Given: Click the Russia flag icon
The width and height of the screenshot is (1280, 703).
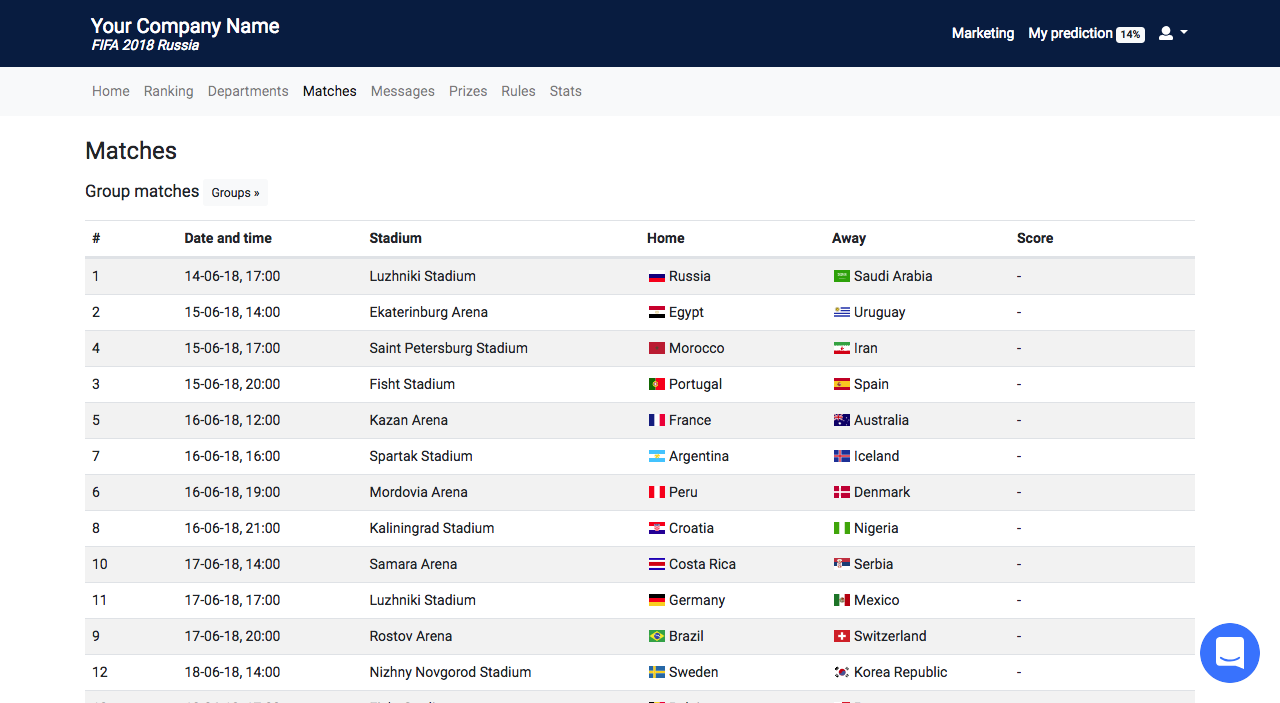Looking at the screenshot, I should (x=657, y=277).
